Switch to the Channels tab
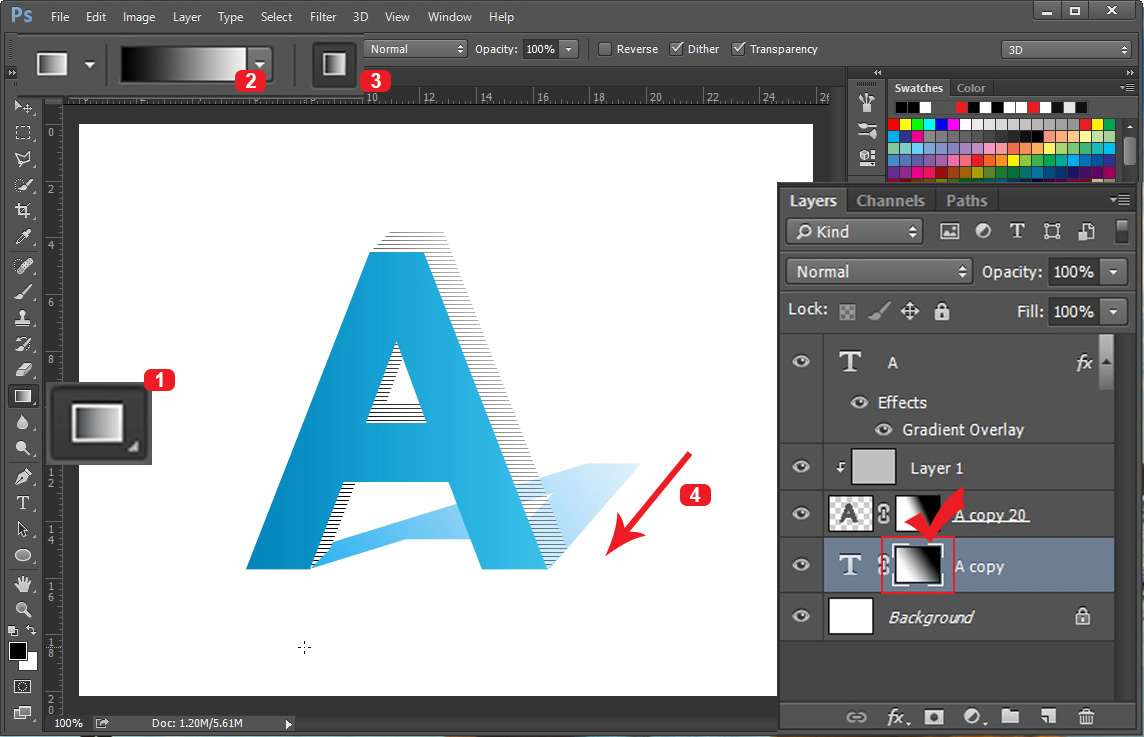Screen dimensions: 1144x737 [890, 201]
